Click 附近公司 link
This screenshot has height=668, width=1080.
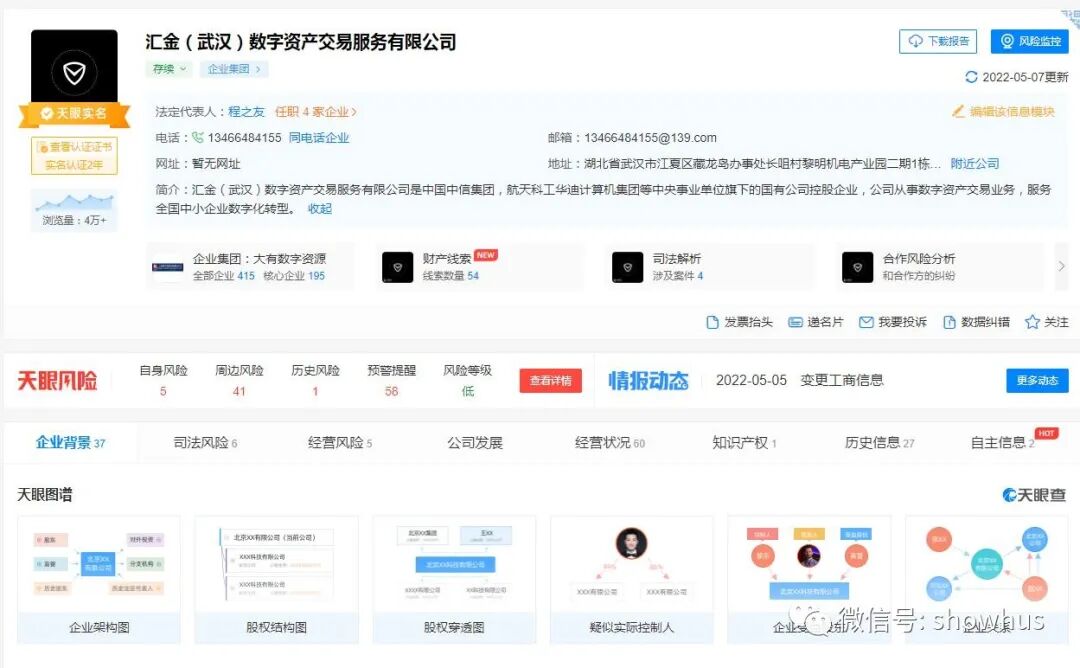pos(974,164)
